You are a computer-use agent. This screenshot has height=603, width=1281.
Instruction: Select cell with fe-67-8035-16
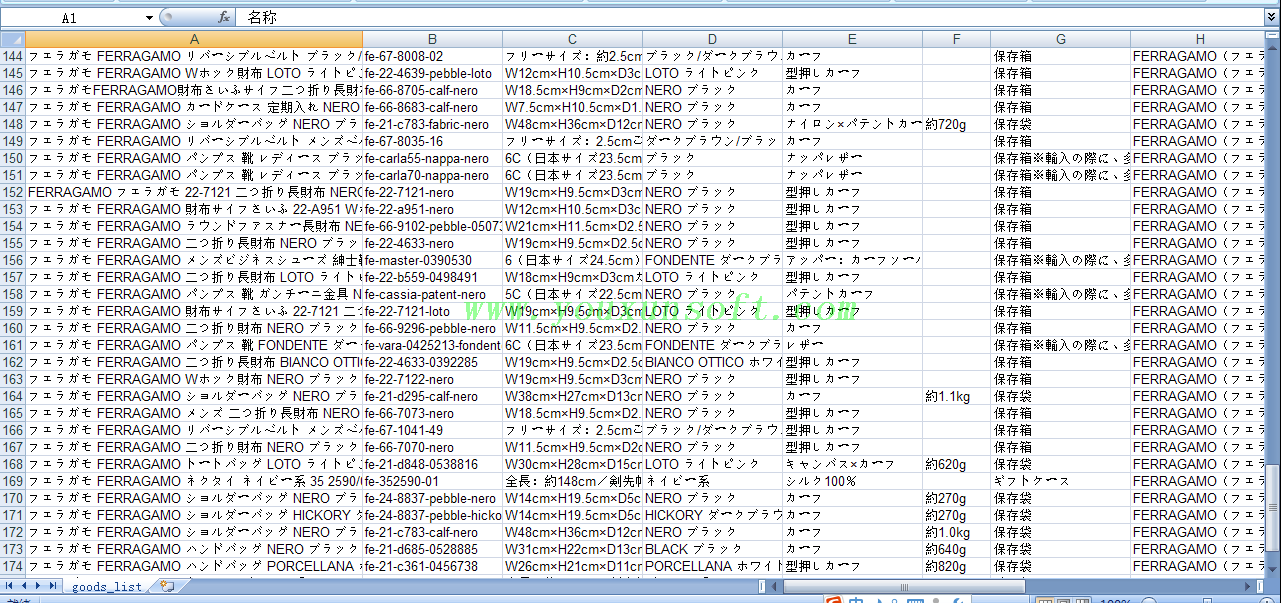tap(432, 141)
